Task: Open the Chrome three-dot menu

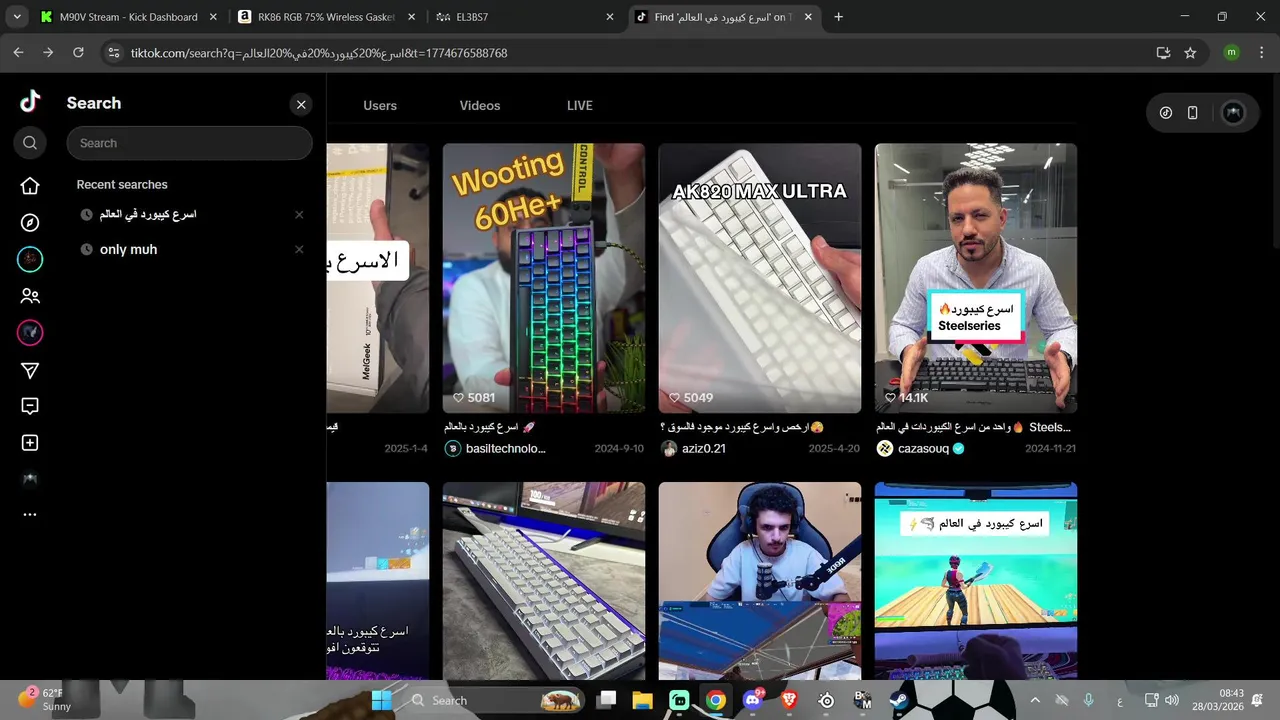Action: pyautogui.click(x=1260, y=53)
